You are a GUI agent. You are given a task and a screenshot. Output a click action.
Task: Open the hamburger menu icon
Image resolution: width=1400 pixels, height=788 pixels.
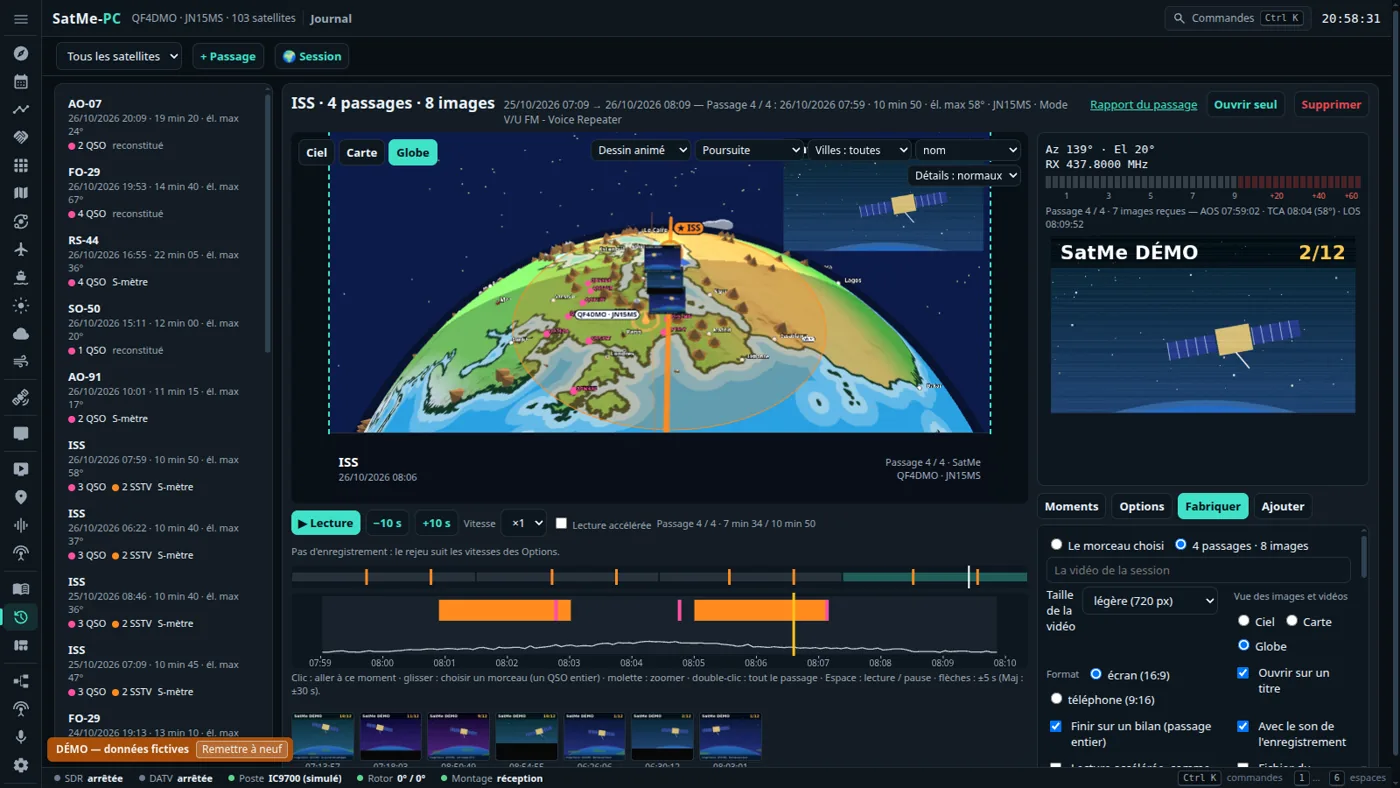pos(21,19)
